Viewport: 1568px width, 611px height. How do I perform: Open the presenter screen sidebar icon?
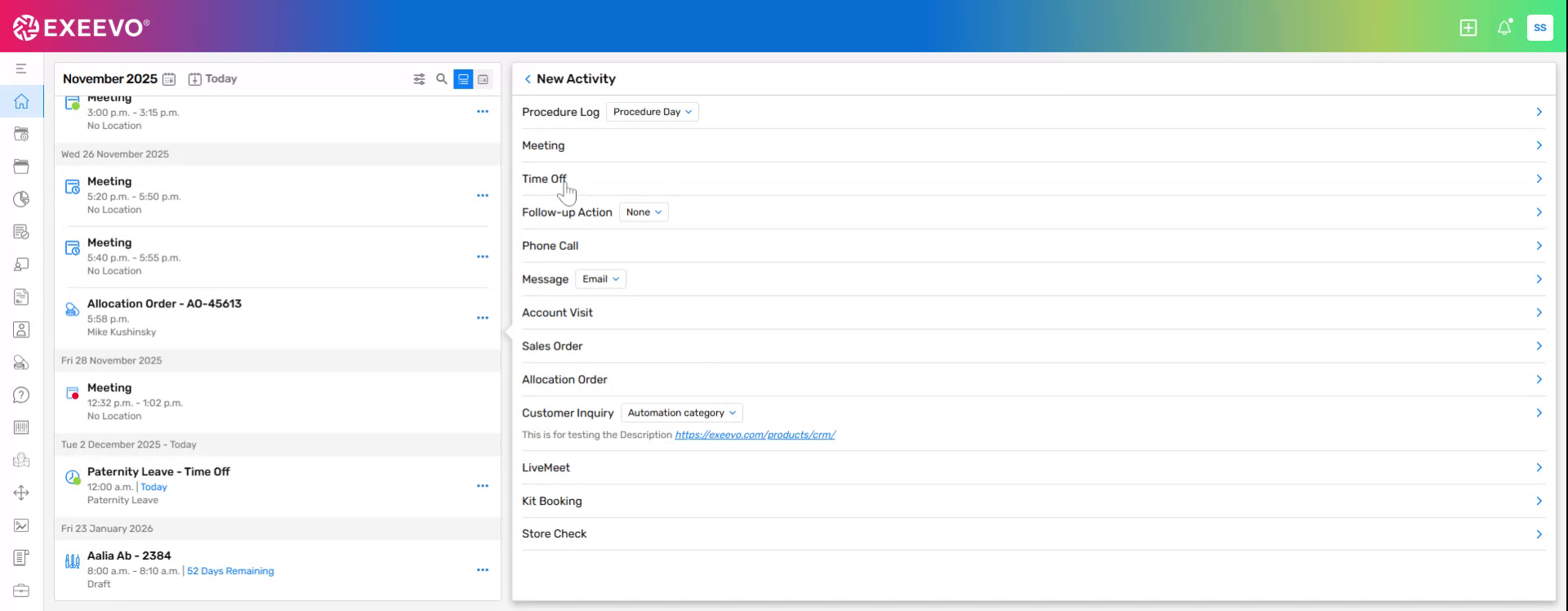click(21, 265)
